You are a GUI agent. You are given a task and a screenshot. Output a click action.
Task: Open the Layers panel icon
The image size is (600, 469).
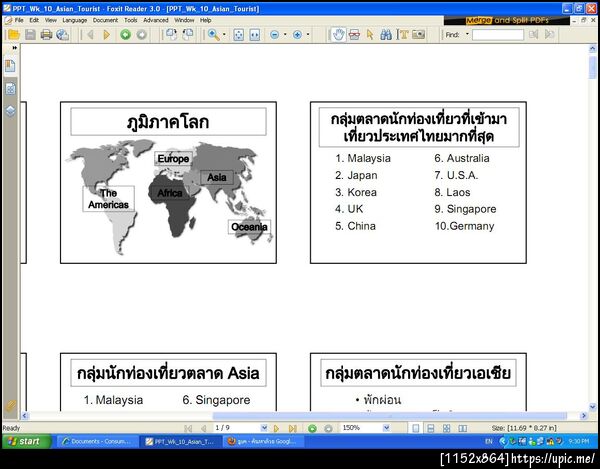point(10,111)
